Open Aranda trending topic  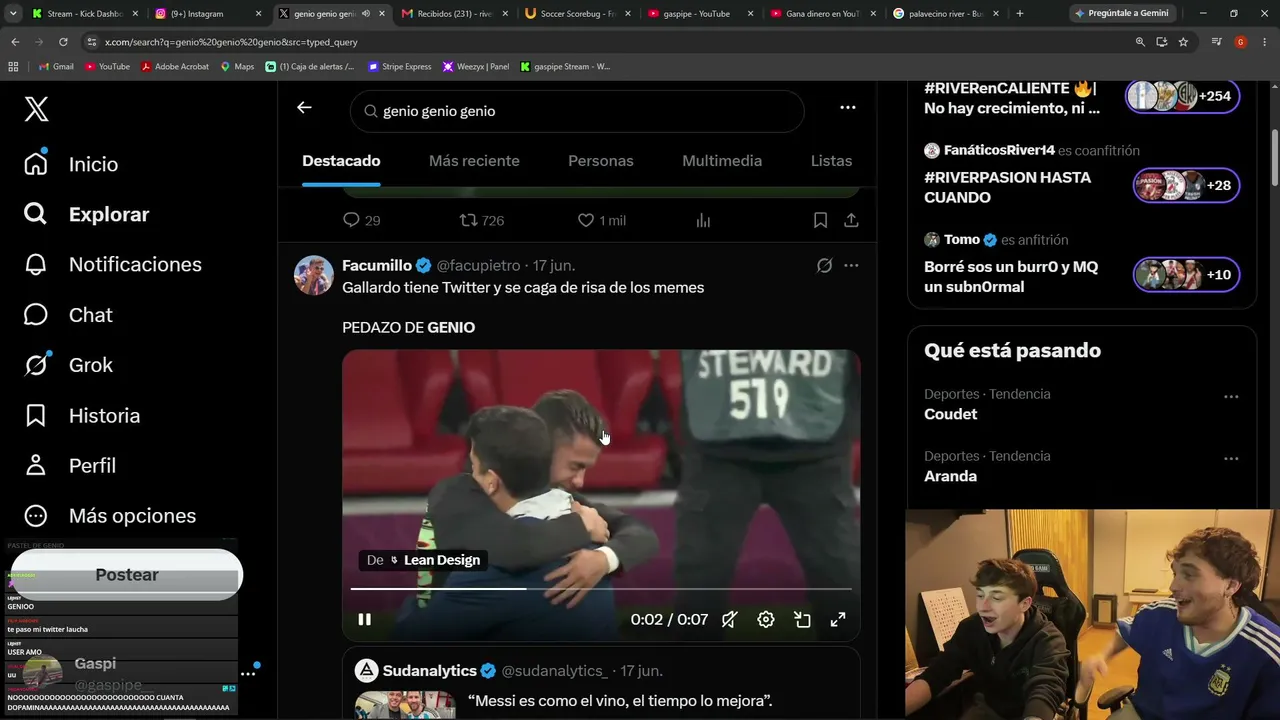pos(950,476)
